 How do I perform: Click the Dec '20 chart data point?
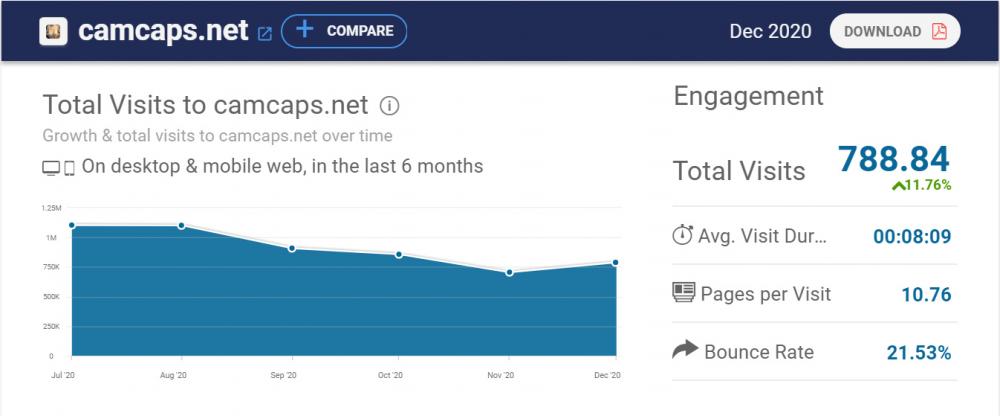pos(617,262)
